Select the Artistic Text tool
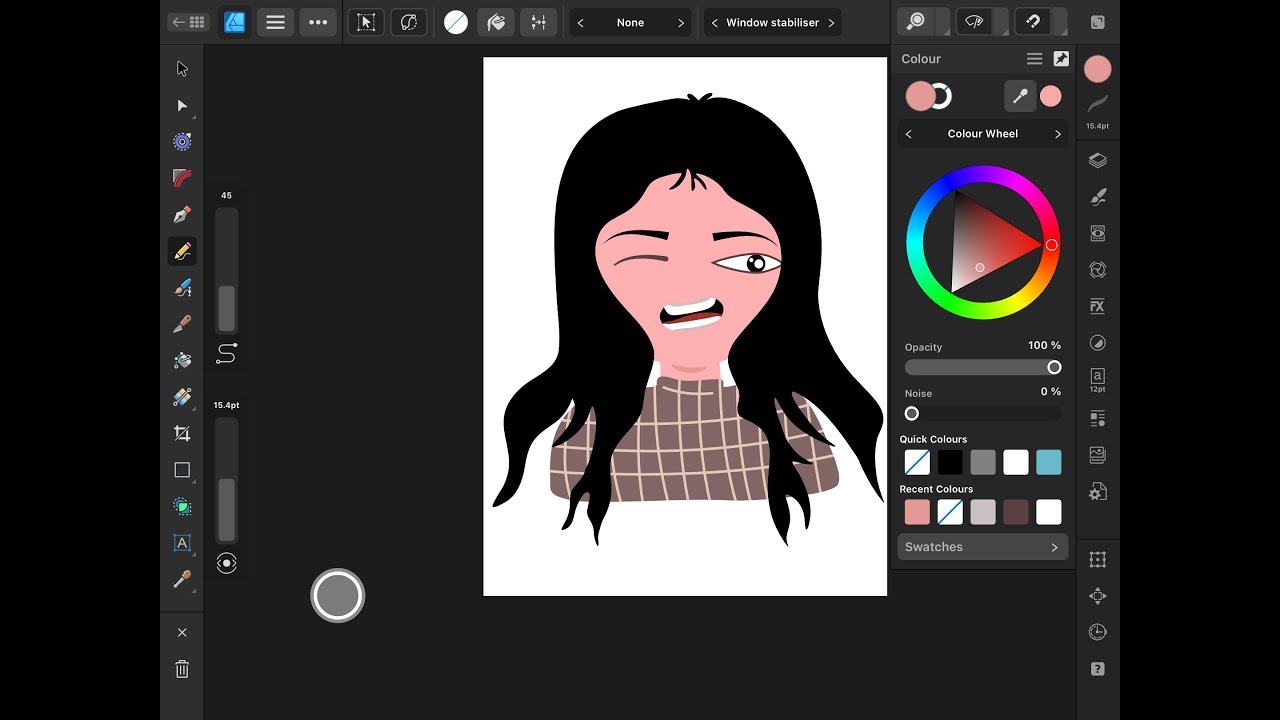This screenshot has width=1280, height=720. coord(182,543)
